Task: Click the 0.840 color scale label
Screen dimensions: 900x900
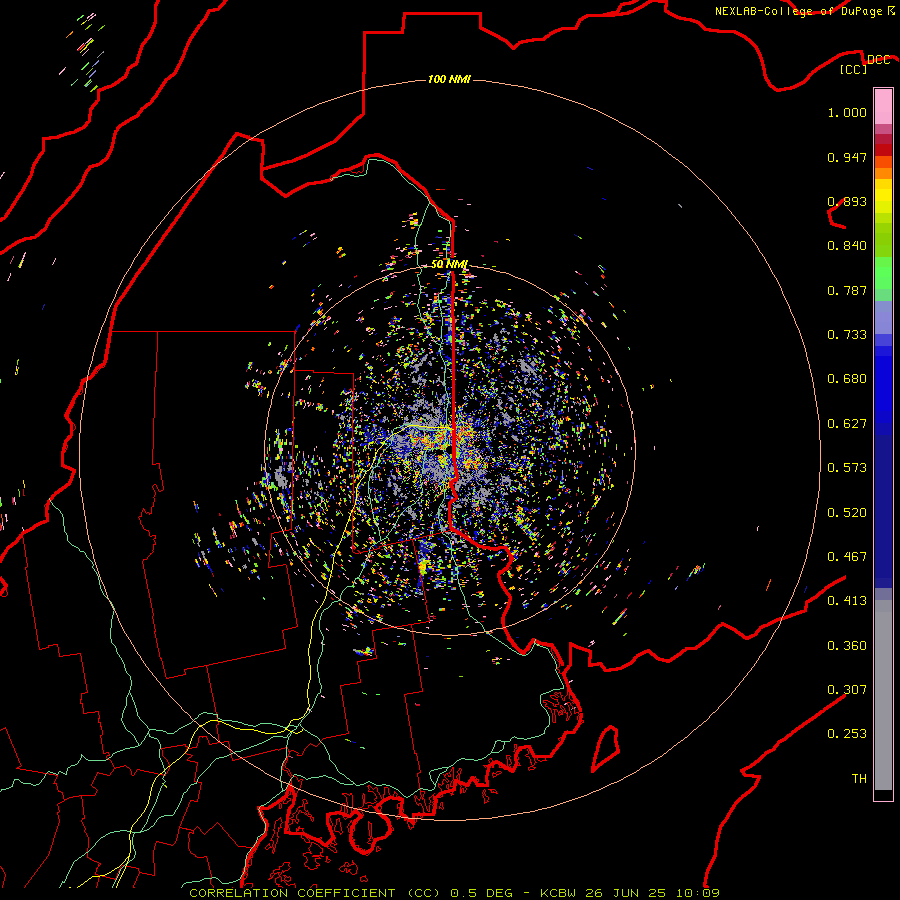Action: (x=847, y=246)
